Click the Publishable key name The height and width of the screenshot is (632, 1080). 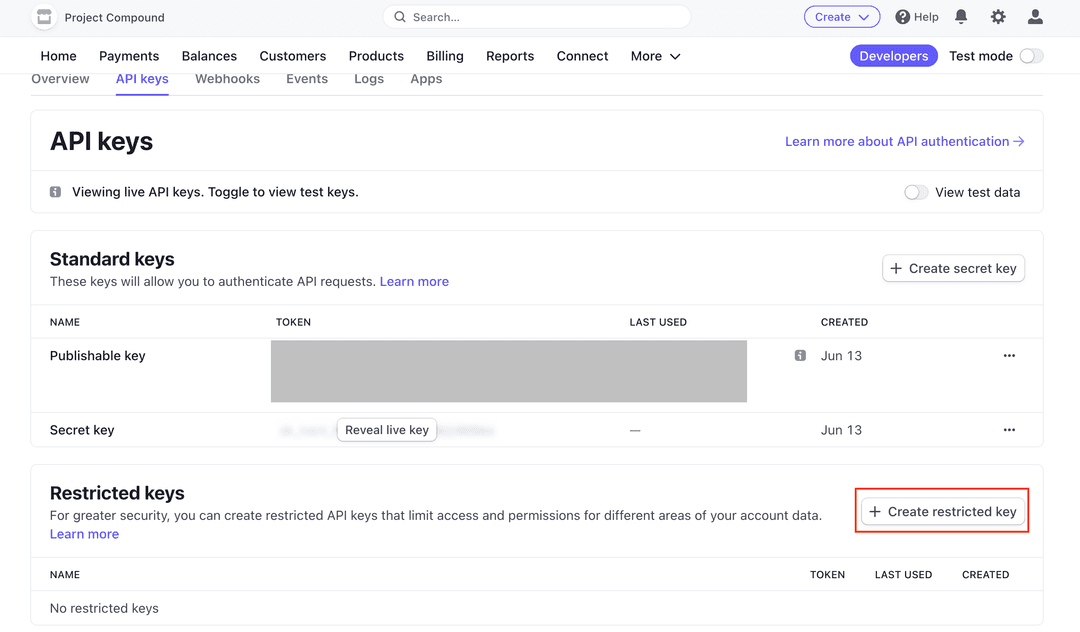[x=97, y=356]
